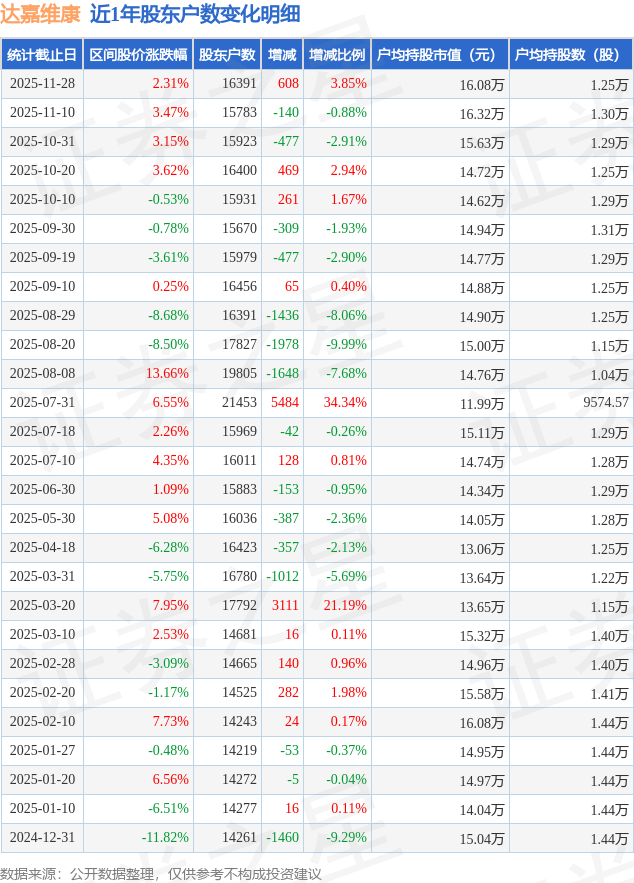
Task: Select the 2025-11-28 date cell
Action: tap(42, 84)
